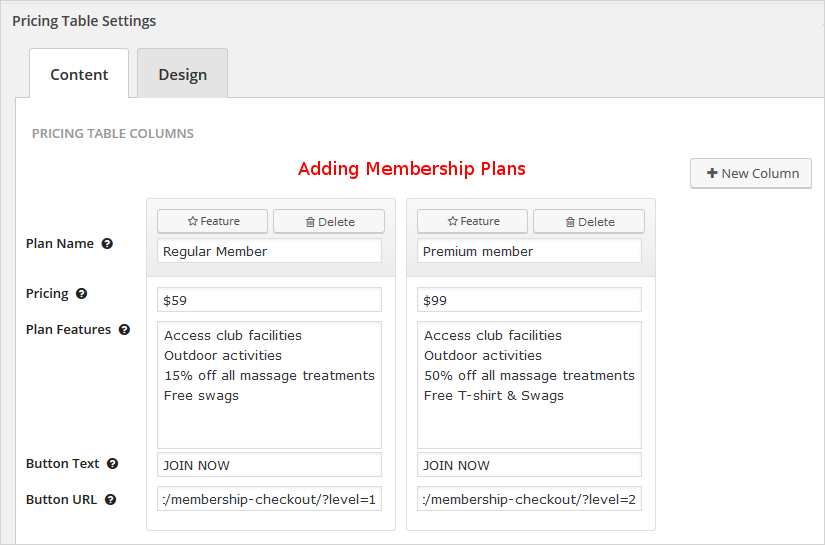The width and height of the screenshot is (825, 545).
Task: Switch to the Design tab
Action: 182,74
